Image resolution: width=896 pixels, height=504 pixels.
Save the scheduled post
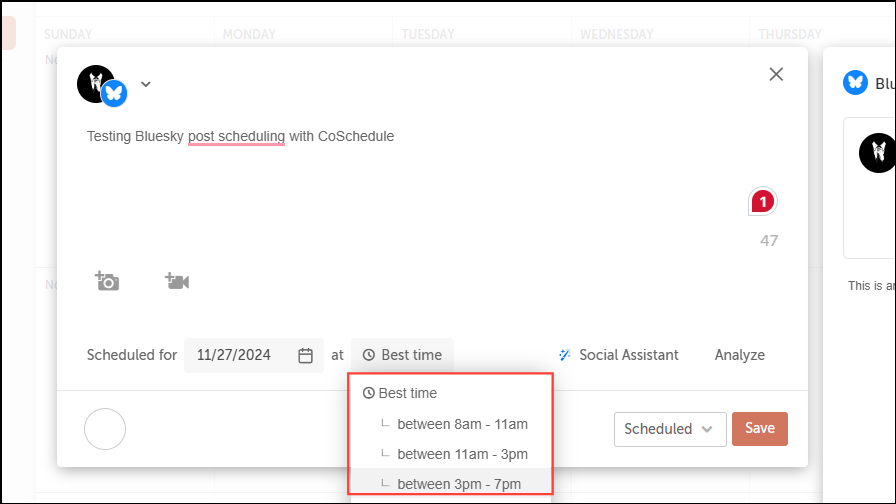click(x=760, y=429)
